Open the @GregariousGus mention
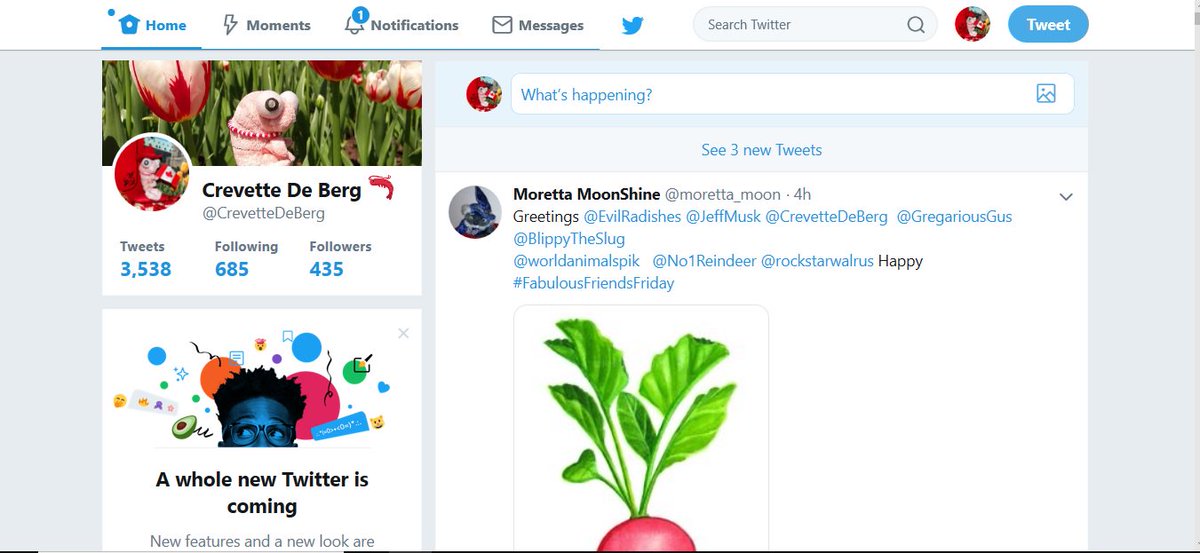Viewport: 1200px width, 553px height. point(954,216)
